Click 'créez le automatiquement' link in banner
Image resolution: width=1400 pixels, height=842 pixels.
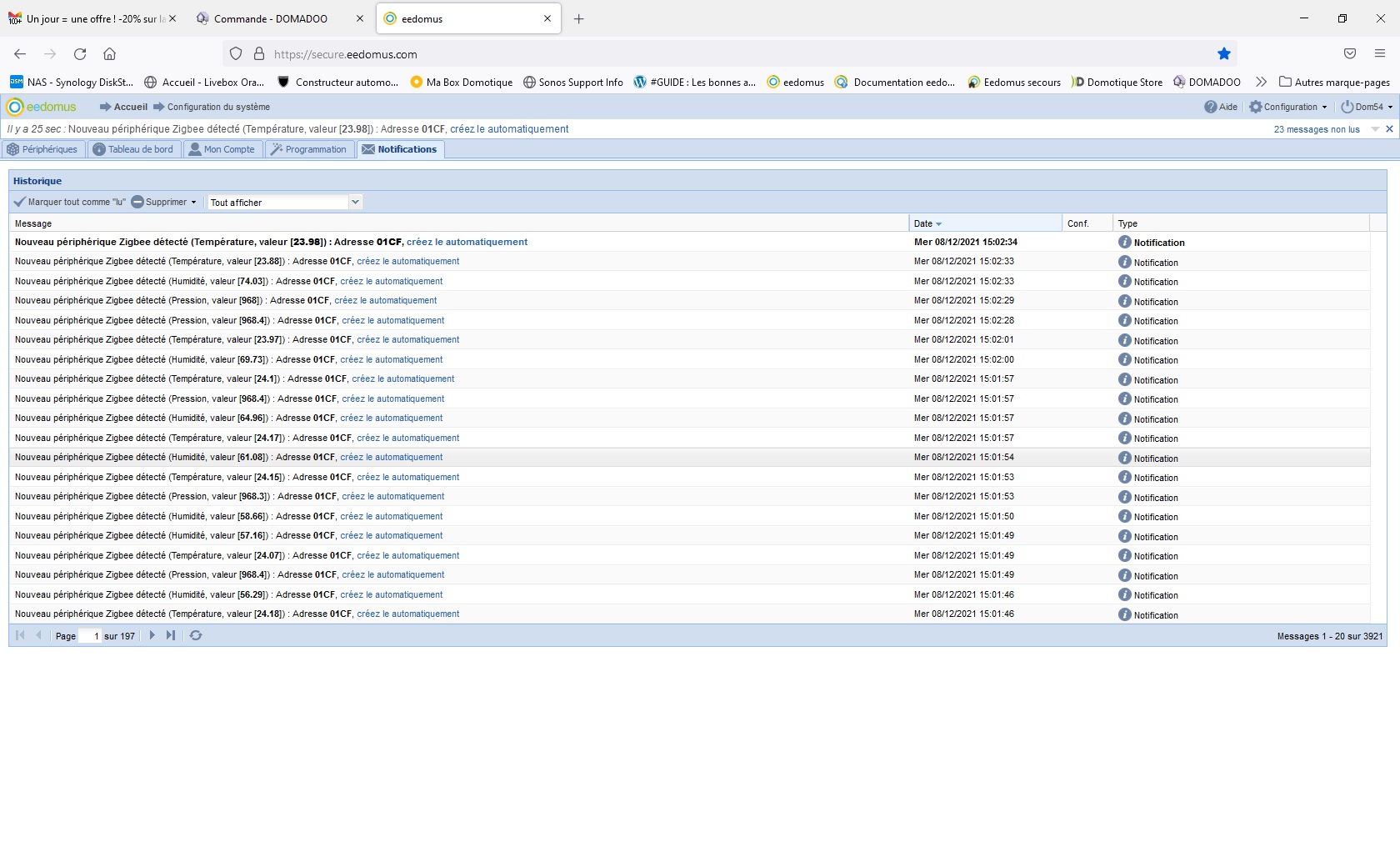(x=509, y=129)
